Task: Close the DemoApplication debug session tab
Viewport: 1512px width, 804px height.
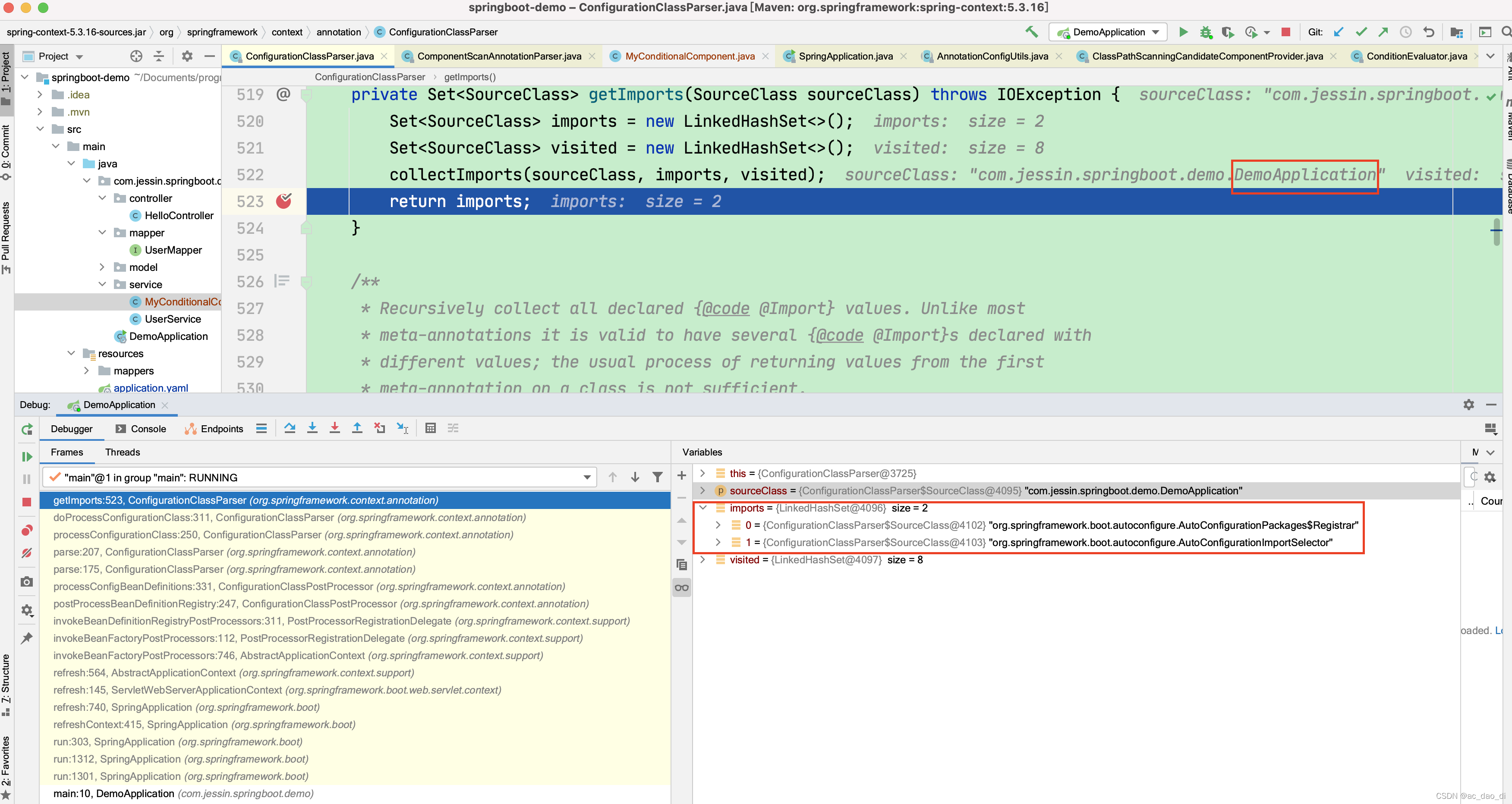Action: pyautogui.click(x=165, y=405)
